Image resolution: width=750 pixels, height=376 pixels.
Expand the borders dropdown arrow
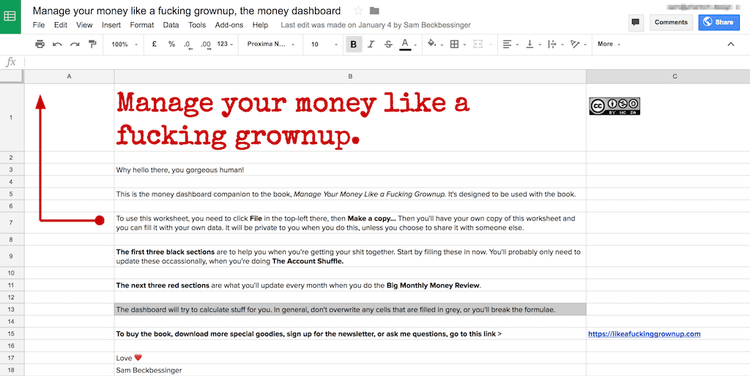464,45
